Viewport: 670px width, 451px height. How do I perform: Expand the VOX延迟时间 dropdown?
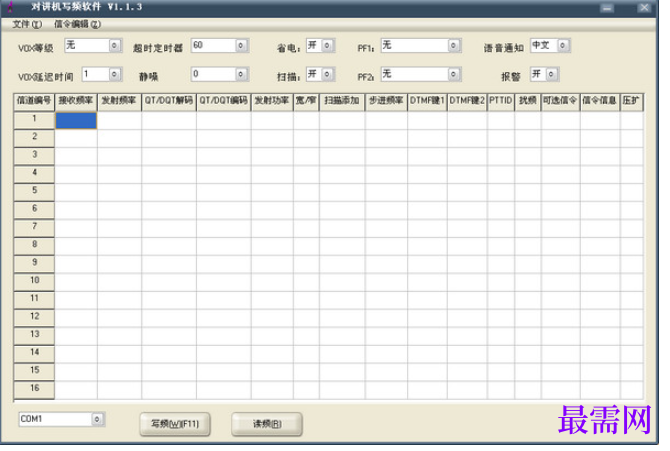114,74
